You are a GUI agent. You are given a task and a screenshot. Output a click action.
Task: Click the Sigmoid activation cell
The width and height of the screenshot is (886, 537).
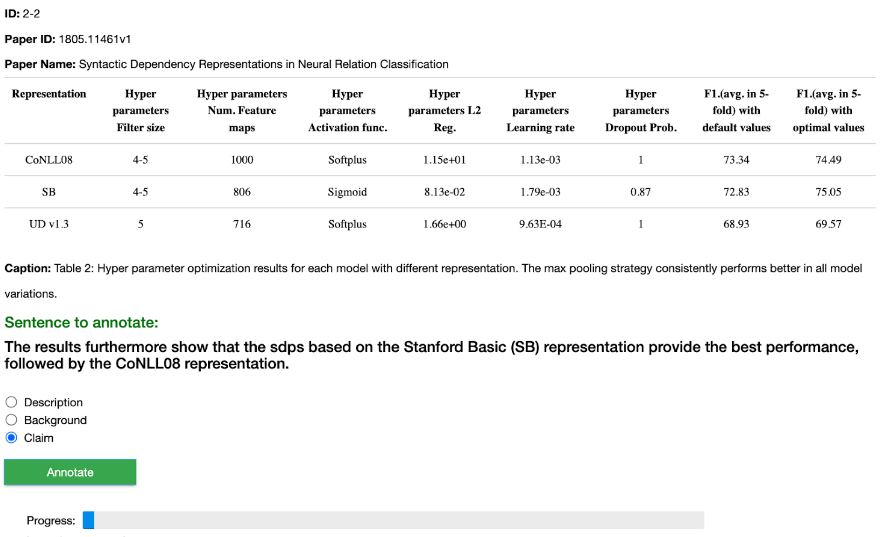(x=347, y=192)
